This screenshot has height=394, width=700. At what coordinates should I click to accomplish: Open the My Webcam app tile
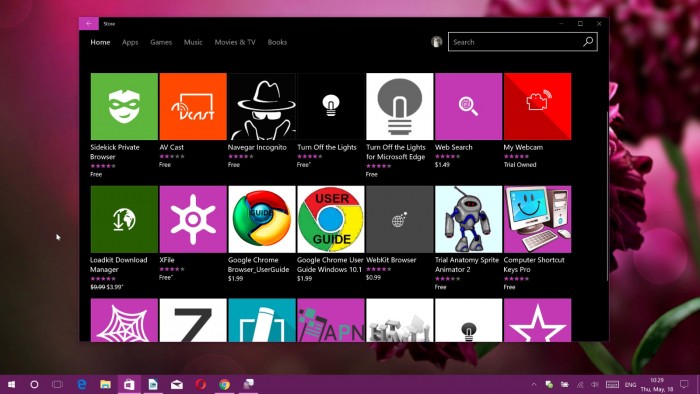(538, 106)
